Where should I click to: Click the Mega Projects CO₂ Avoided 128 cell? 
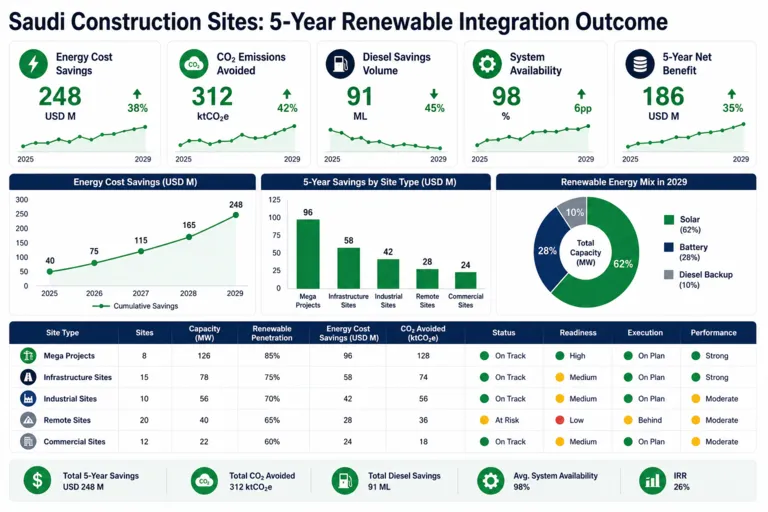pyautogui.click(x=423, y=356)
